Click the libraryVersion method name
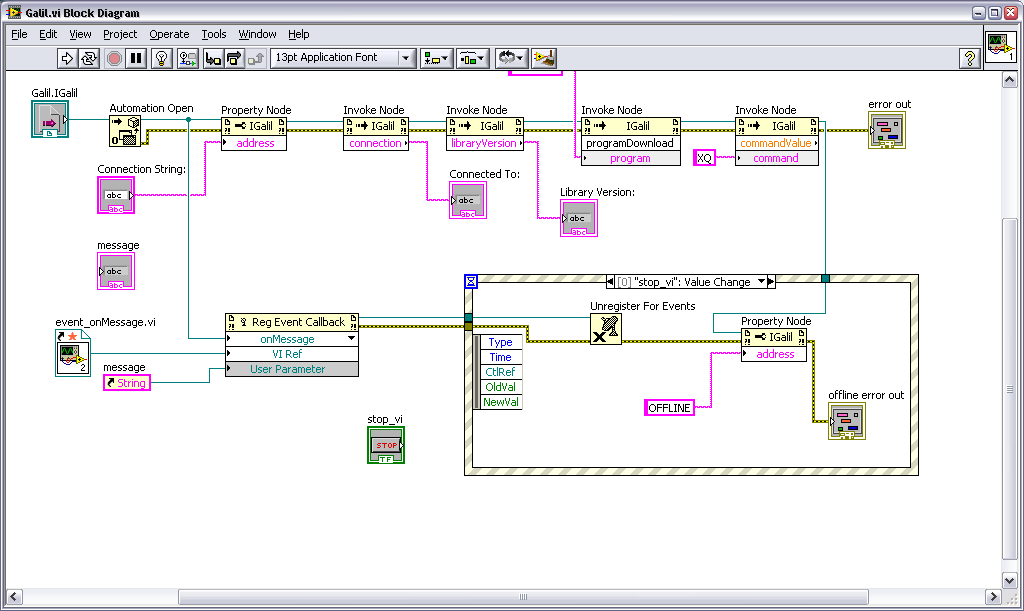The image size is (1024, 611). click(484, 143)
